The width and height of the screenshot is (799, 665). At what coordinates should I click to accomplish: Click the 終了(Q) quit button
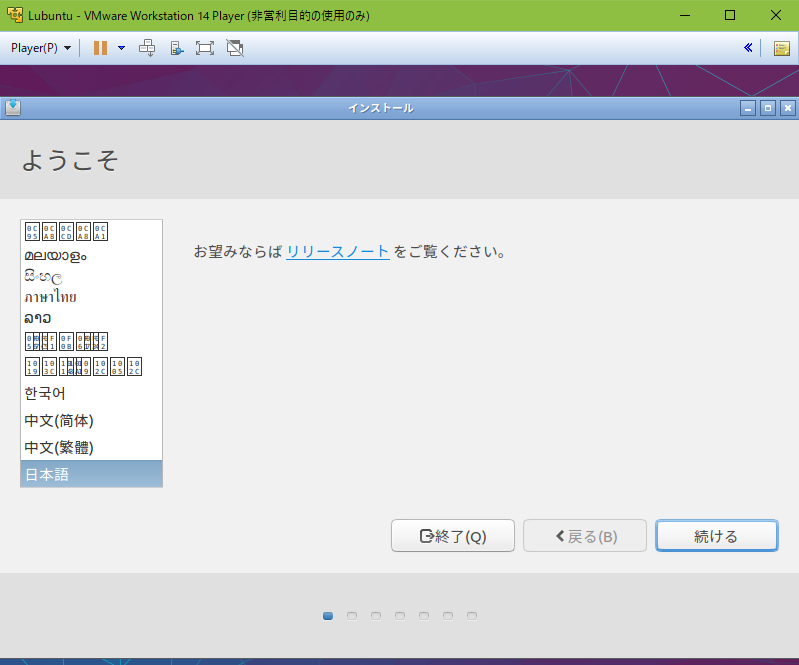click(452, 536)
